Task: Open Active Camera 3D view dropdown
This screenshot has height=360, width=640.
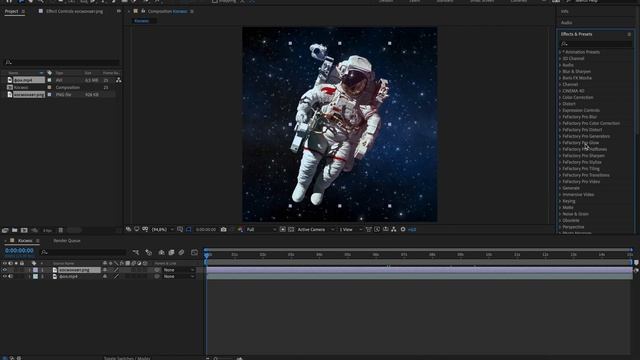Action: pyautogui.click(x=316, y=229)
